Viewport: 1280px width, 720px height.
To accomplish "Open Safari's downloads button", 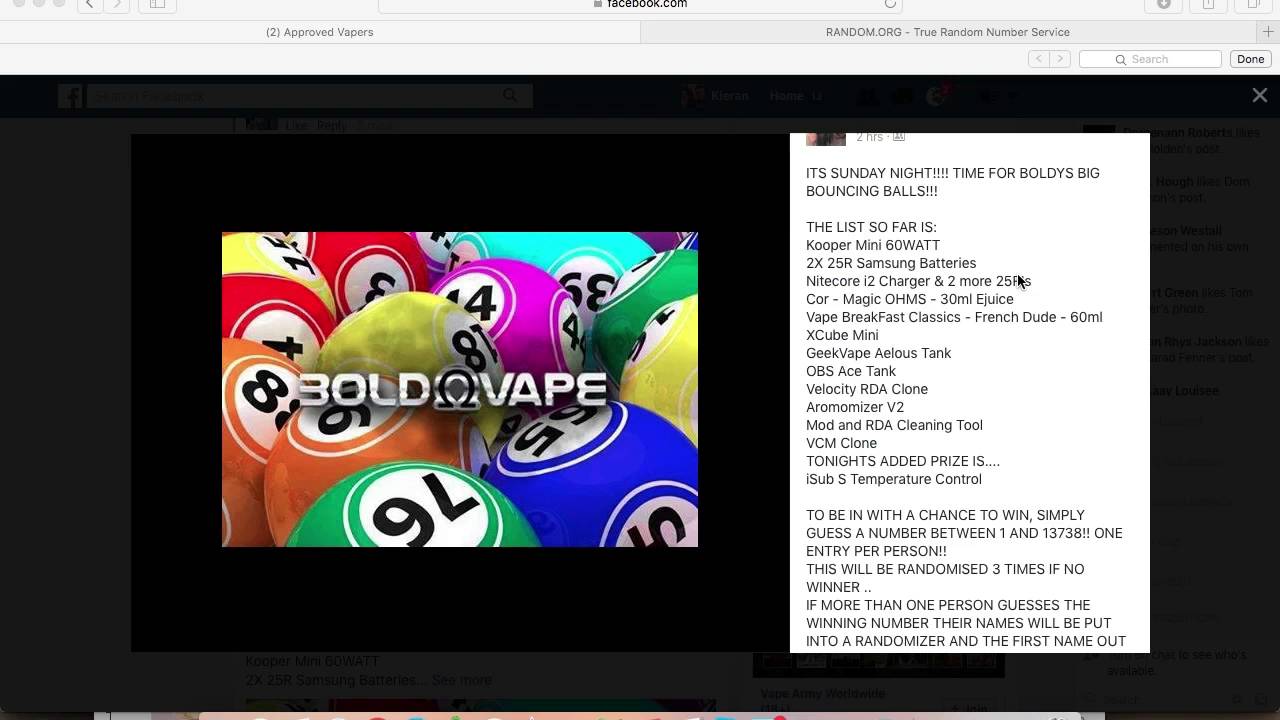I will tap(1164, 4).
